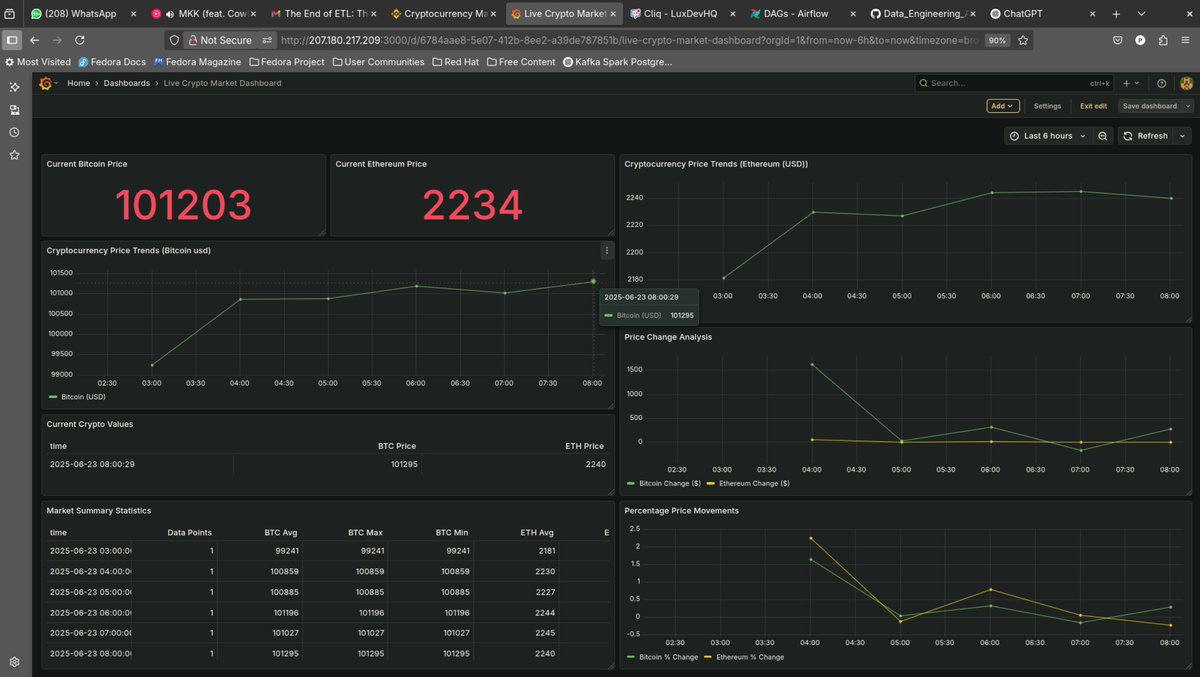Close the Live Crypto Market tab

(614, 14)
